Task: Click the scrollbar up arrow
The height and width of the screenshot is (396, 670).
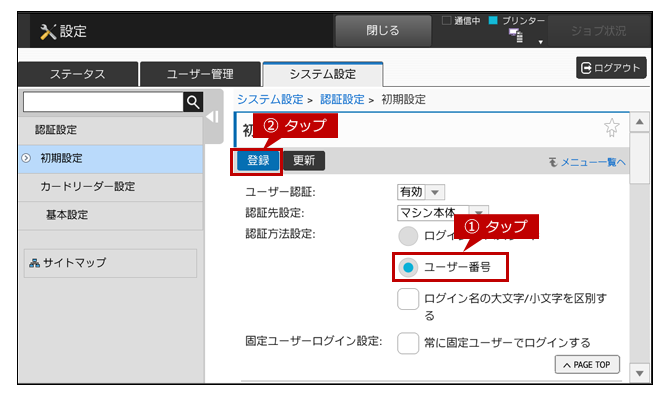Action: coord(639,122)
